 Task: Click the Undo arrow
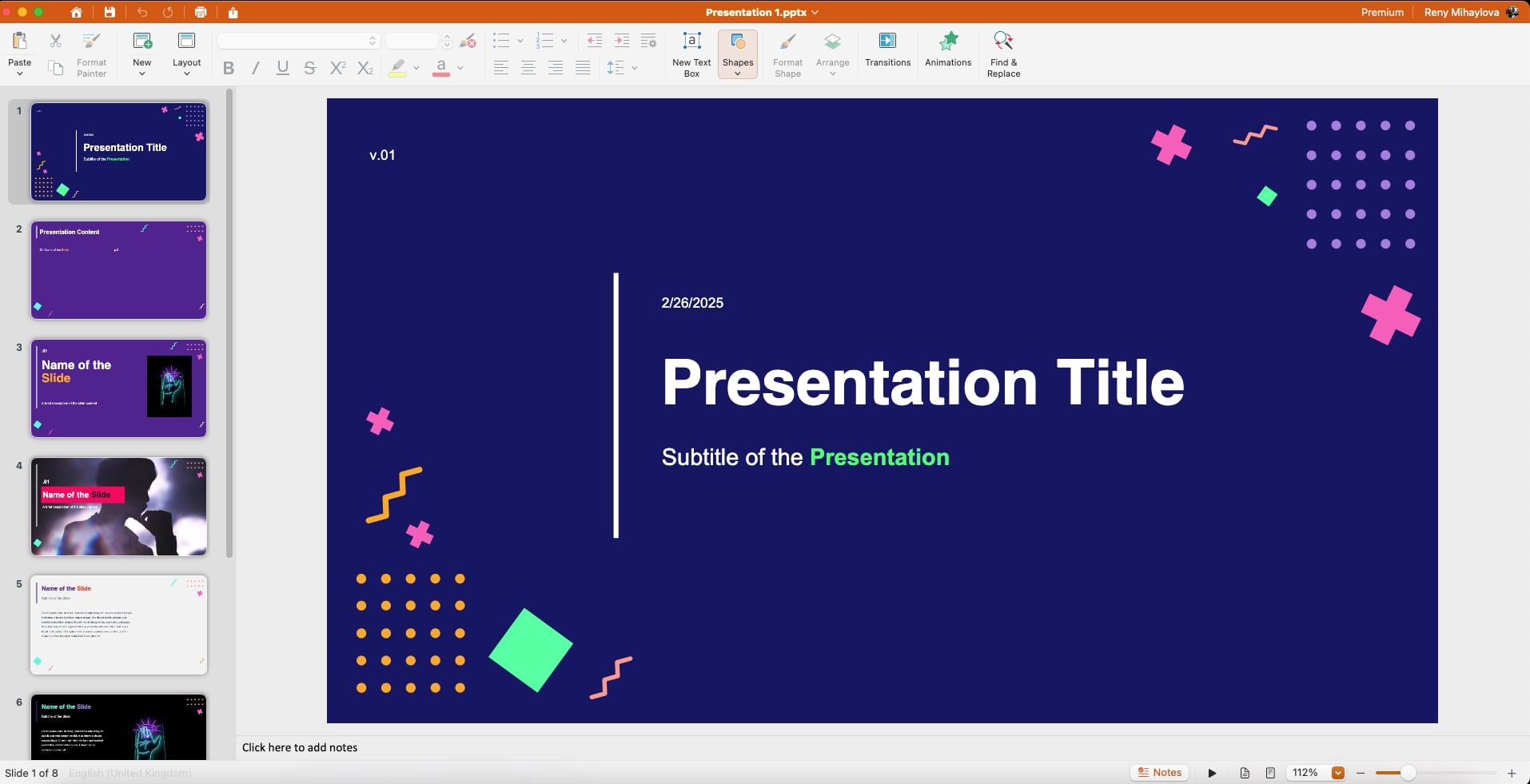(x=142, y=12)
